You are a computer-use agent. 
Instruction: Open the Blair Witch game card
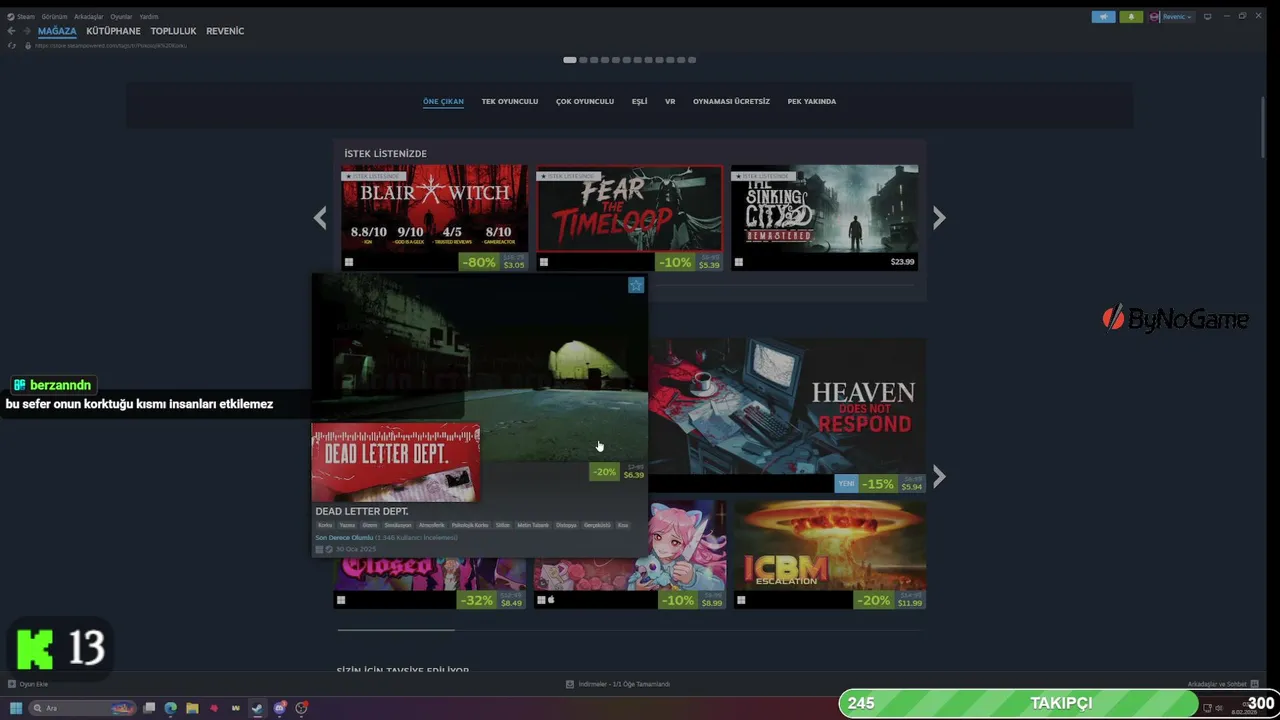[434, 217]
